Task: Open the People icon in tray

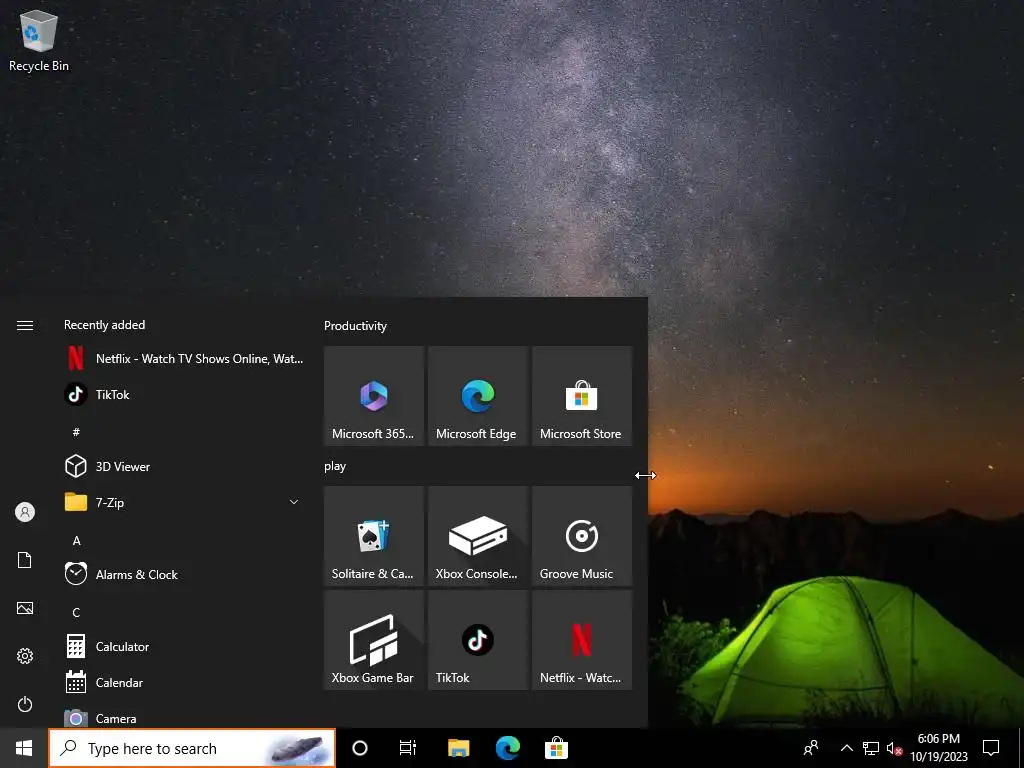Action: pyautogui.click(x=811, y=748)
